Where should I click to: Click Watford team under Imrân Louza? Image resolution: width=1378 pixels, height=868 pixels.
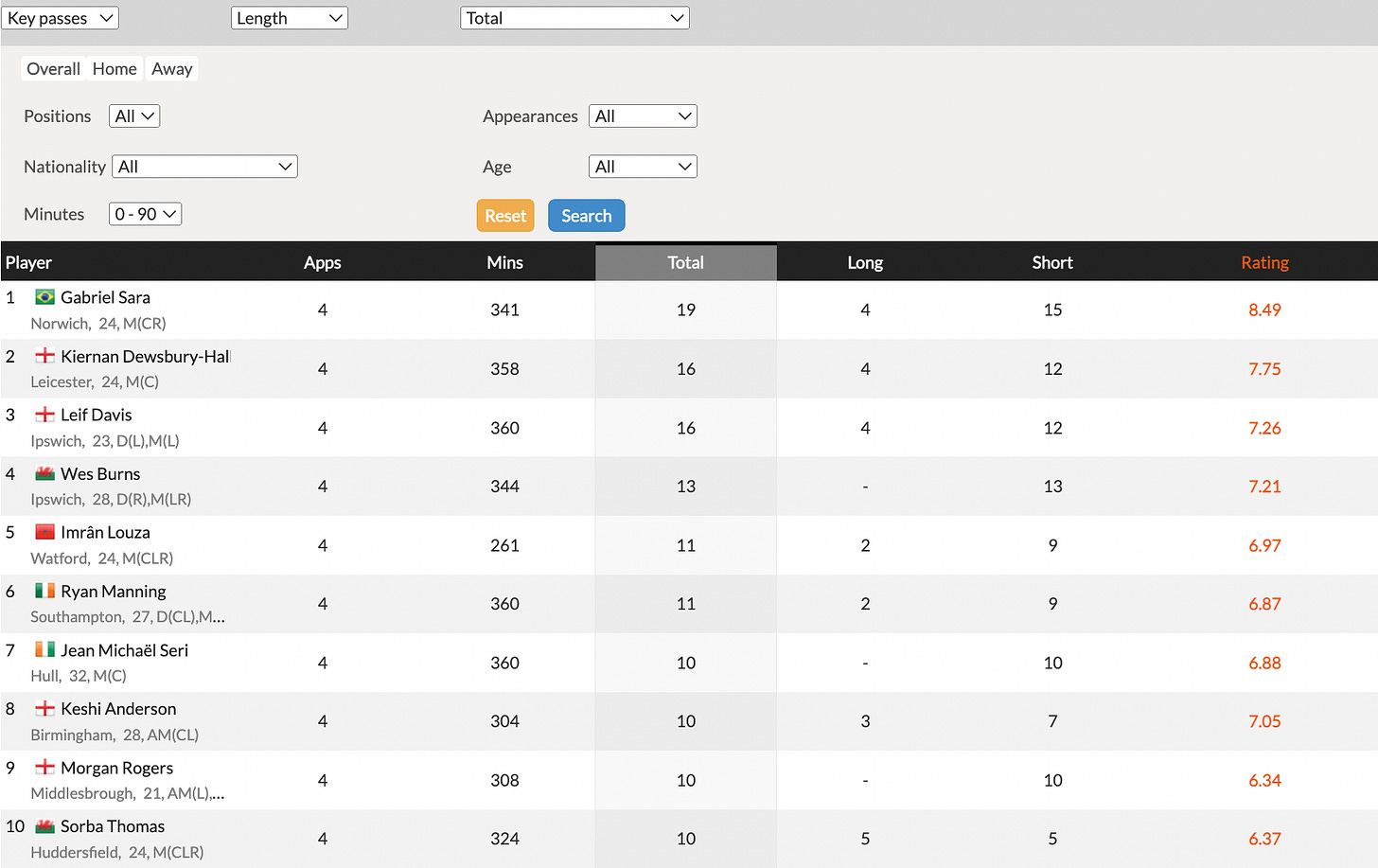pos(59,558)
